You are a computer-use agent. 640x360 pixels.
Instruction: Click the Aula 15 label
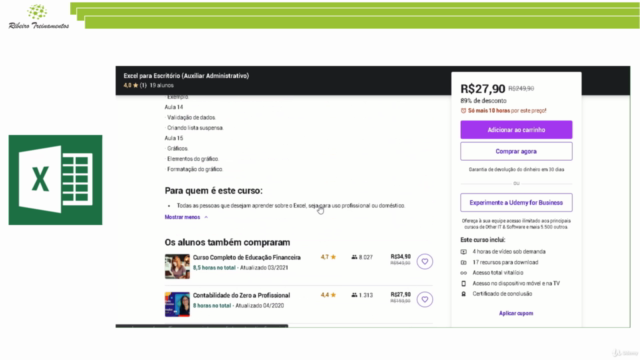point(174,138)
